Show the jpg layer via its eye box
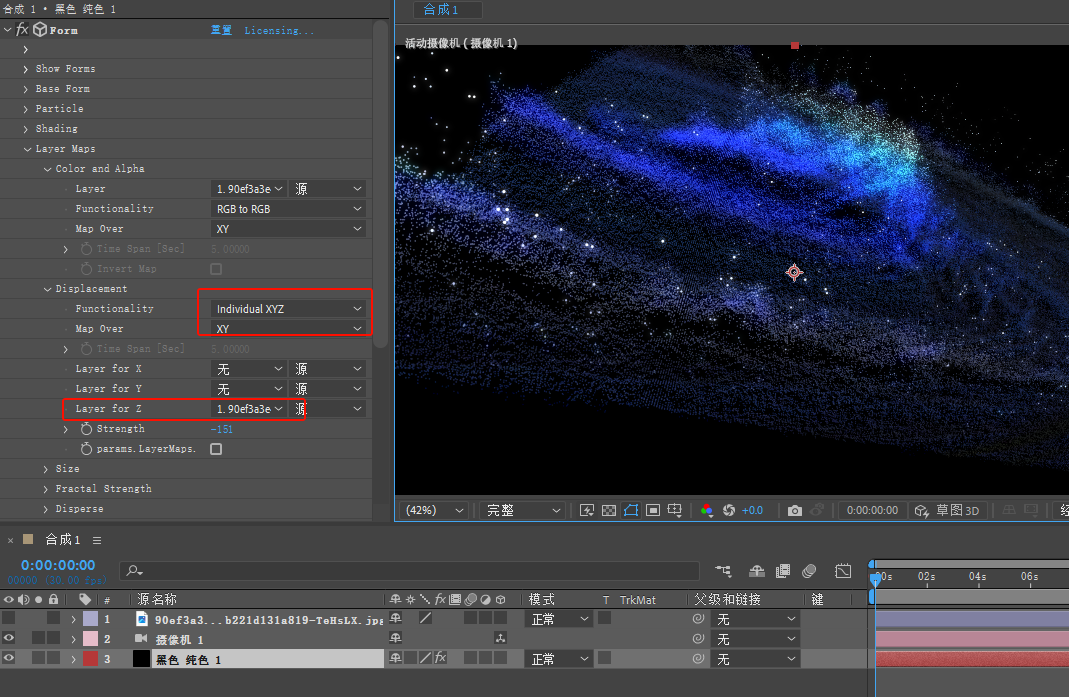Screen dimensions: 1069x697 (x=8, y=618)
